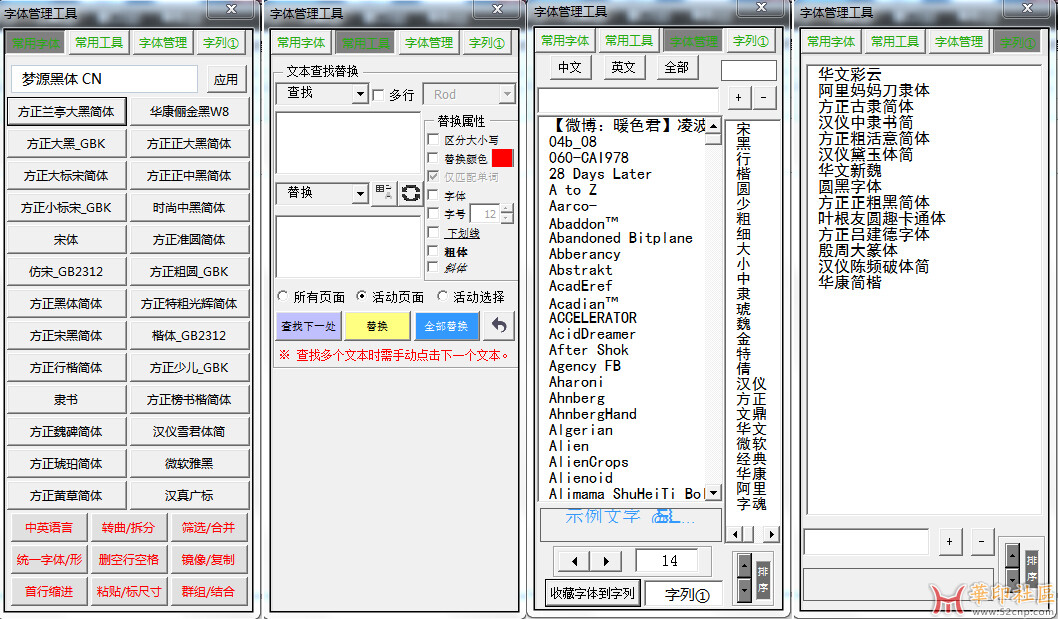Open the disabled Rod dropdown
Viewport: 1058px width, 619px height.
[x=506, y=94]
